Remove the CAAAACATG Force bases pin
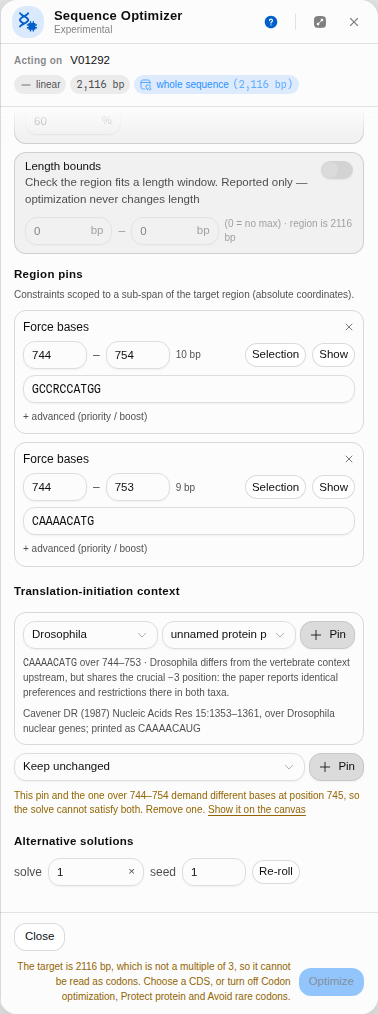This screenshot has height=1014, width=378. tap(349, 459)
